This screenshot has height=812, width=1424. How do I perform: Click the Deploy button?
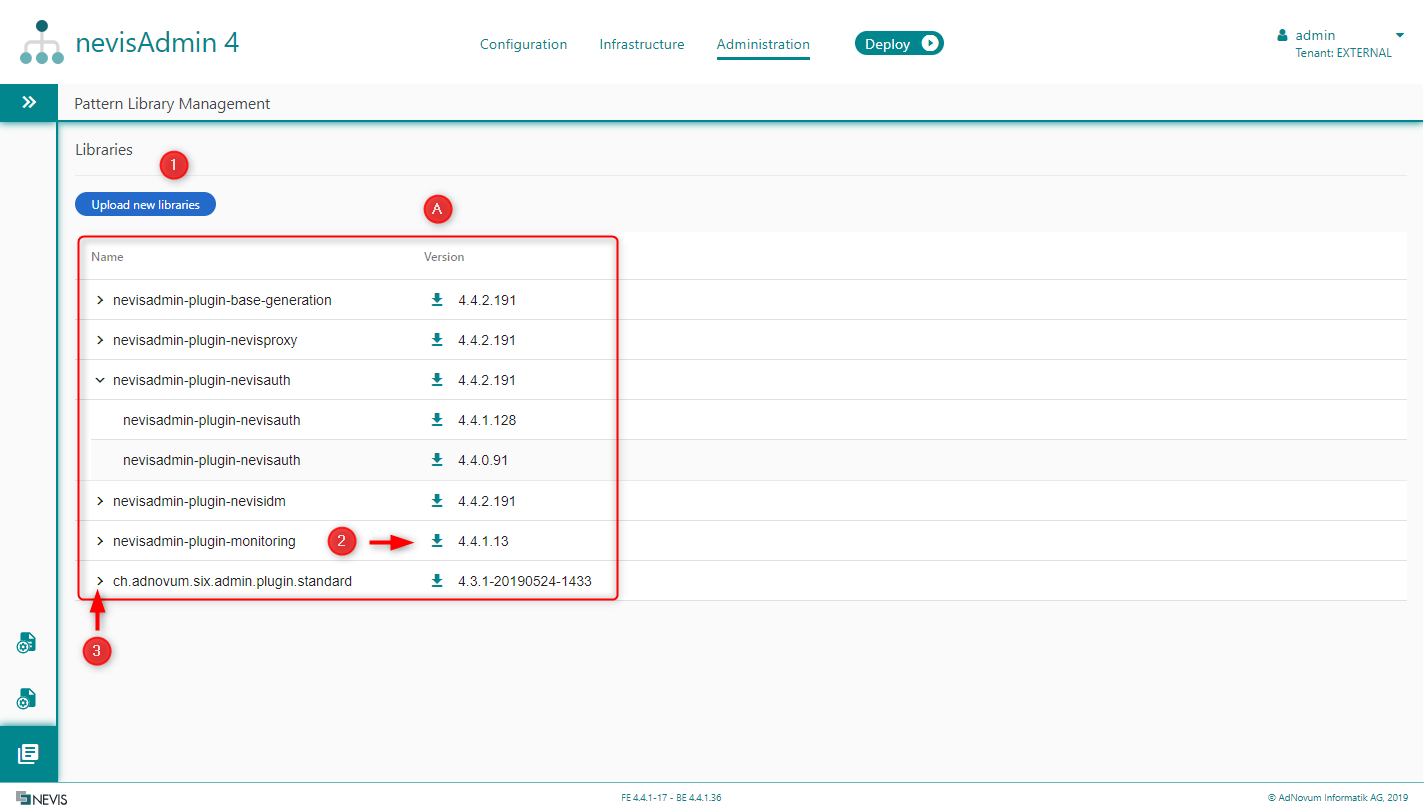[899, 43]
